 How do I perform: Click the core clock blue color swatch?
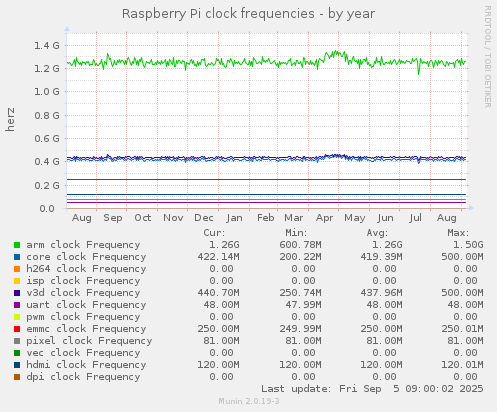(x=17, y=257)
